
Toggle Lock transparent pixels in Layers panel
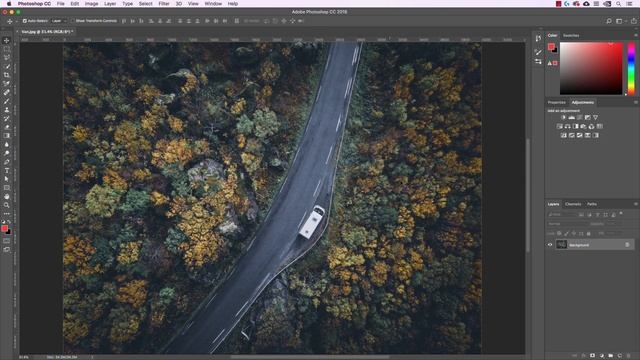(x=559, y=233)
